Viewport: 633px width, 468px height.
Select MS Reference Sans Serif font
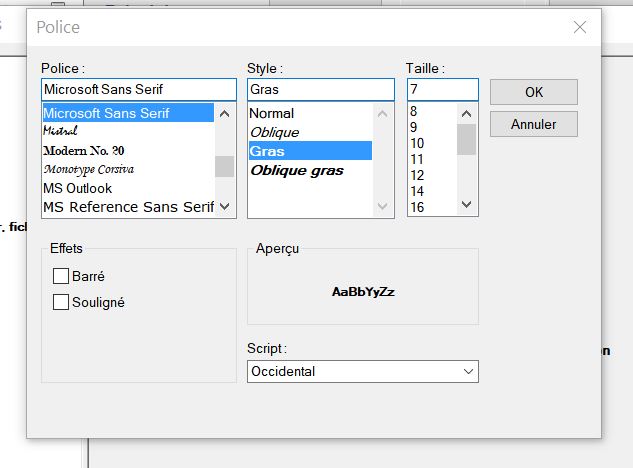pyautogui.click(x=127, y=207)
